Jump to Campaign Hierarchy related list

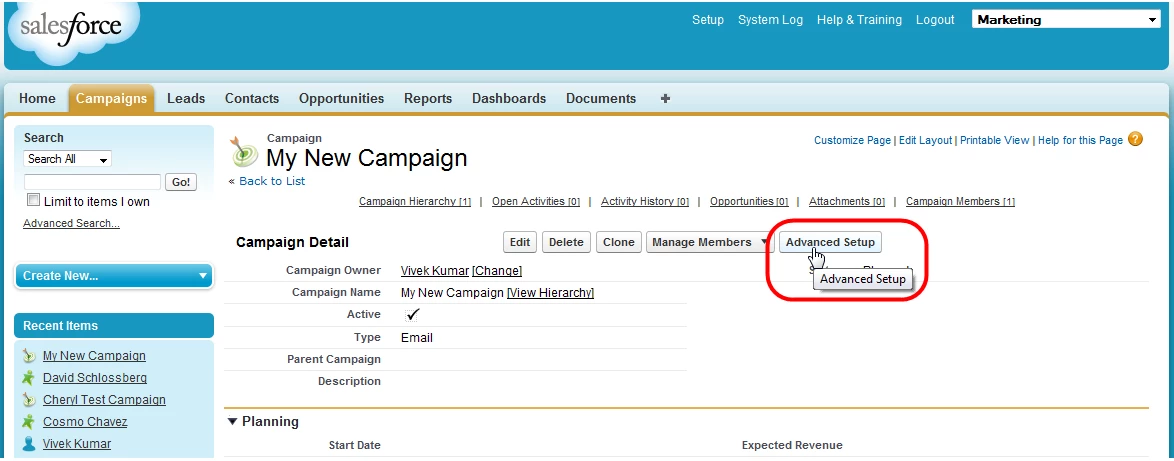[x=415, y=201]
